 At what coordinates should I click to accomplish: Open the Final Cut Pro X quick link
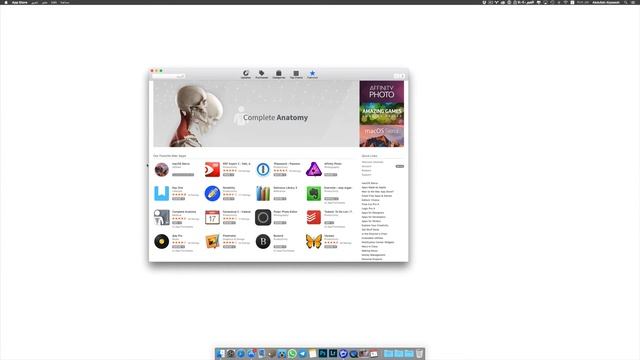[370, 204]
